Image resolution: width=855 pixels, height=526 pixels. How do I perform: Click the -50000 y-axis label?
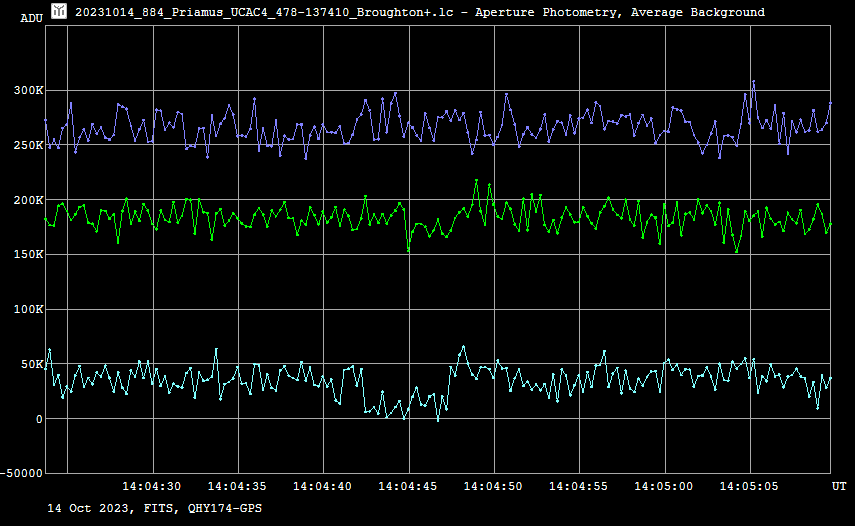pyautogui.click(x=21, y=474)
